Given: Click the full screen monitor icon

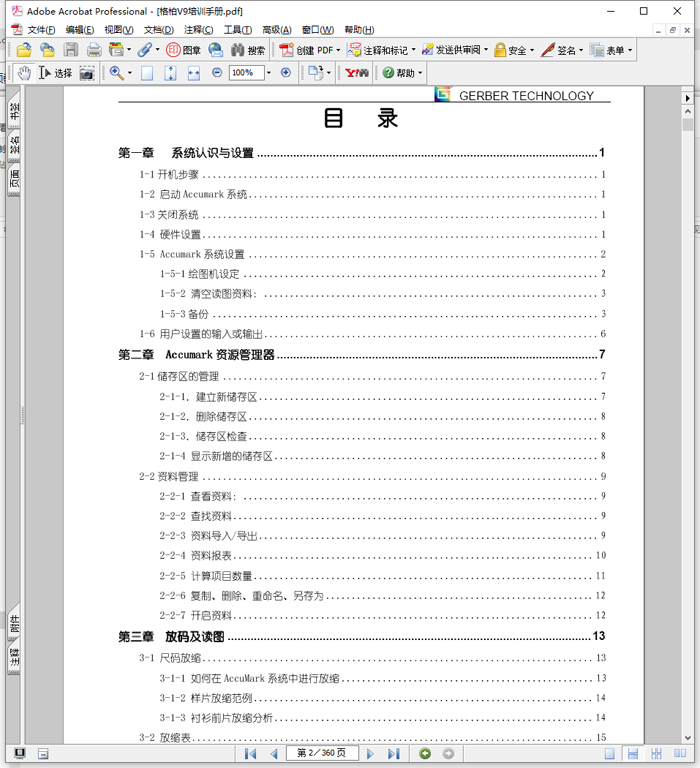Looking at the screenshot, I should click(x=20, y=753).
